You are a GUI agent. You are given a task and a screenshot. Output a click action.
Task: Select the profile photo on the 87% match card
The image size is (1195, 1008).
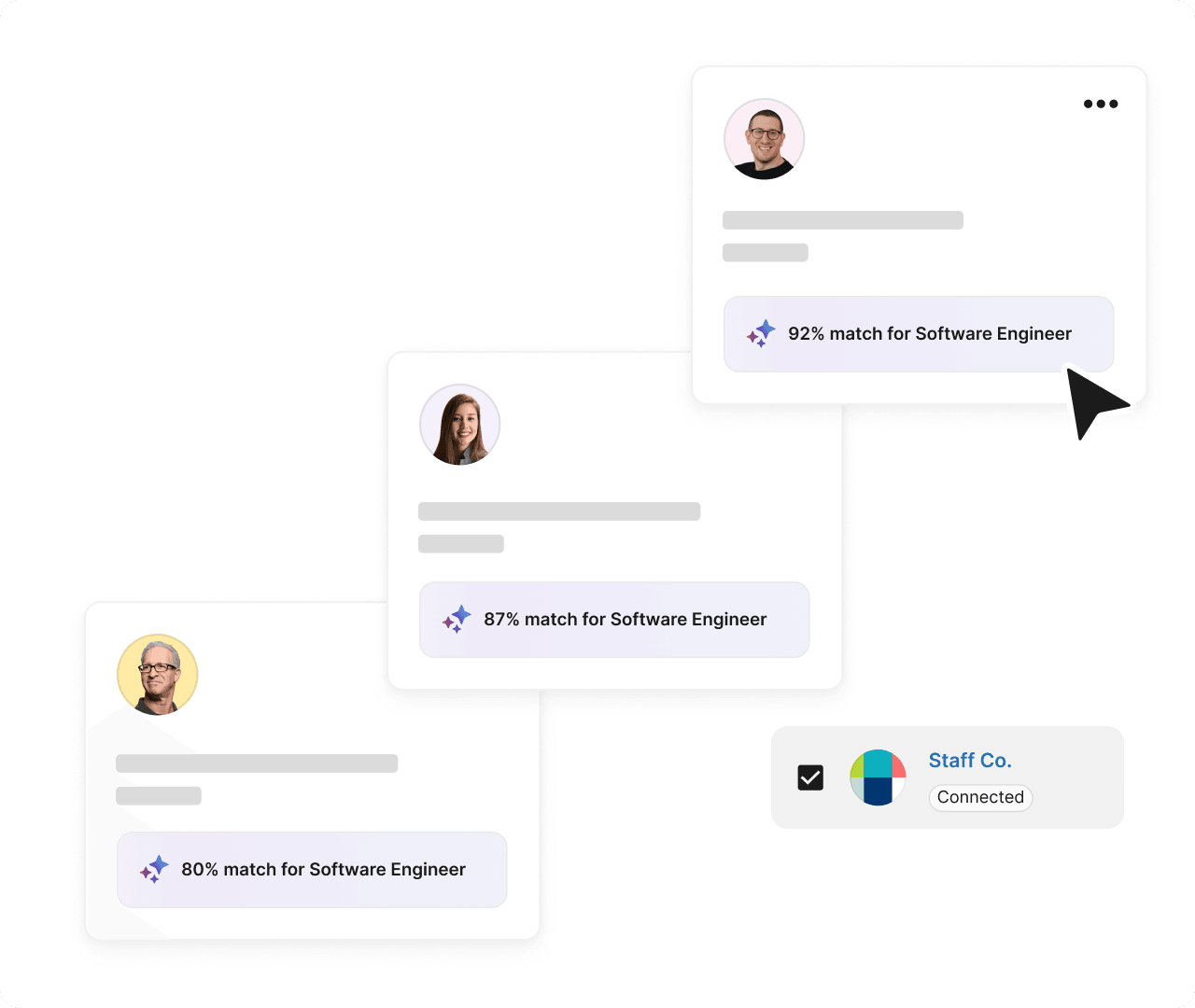pyautogui.click(x=459, y=425)
